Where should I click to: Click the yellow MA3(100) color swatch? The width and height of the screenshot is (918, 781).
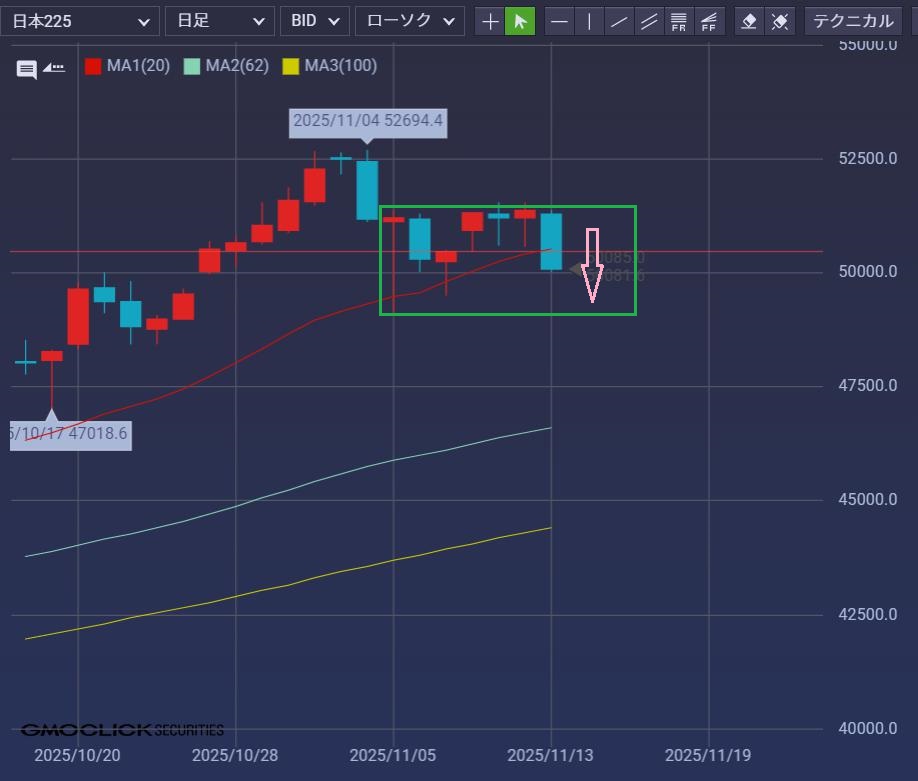tap(291, 67)
